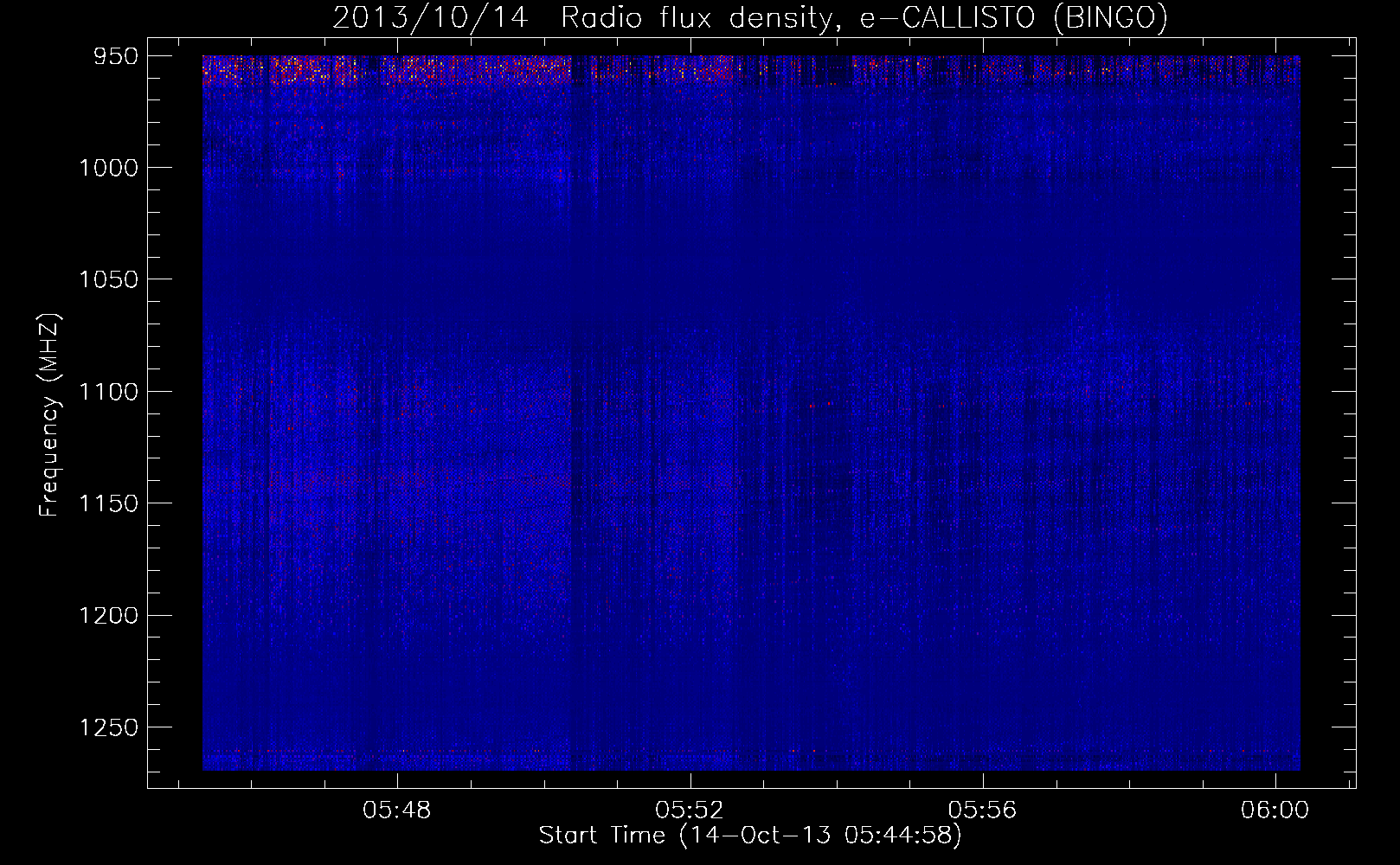
Task: Click the 1250 frequency tick label
Action: pos(108,727)
